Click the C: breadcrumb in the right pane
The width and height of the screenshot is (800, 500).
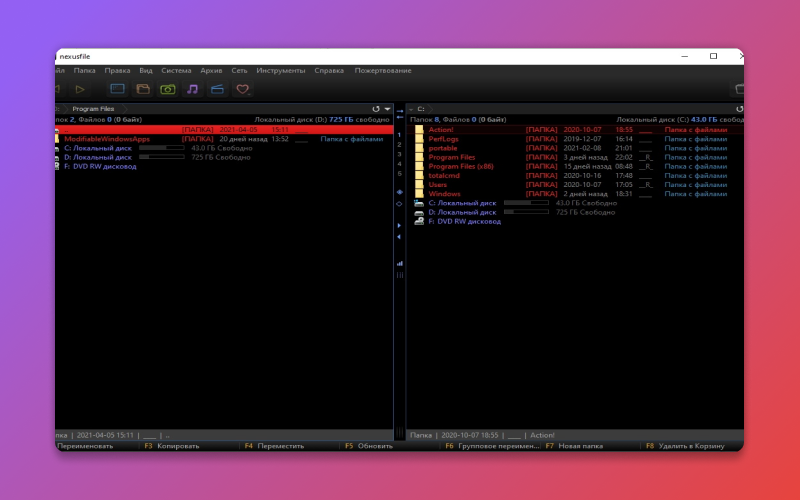click(x=421, y=109)
